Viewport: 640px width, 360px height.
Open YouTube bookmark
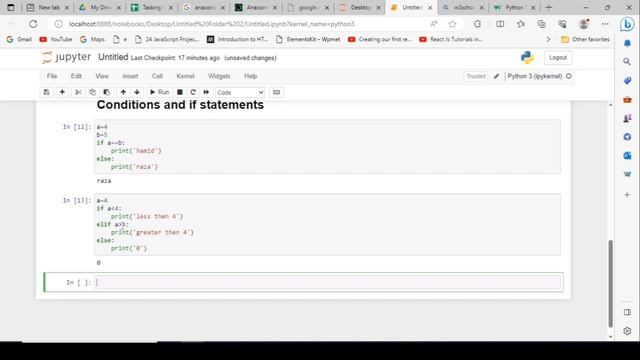click(56, 40)
